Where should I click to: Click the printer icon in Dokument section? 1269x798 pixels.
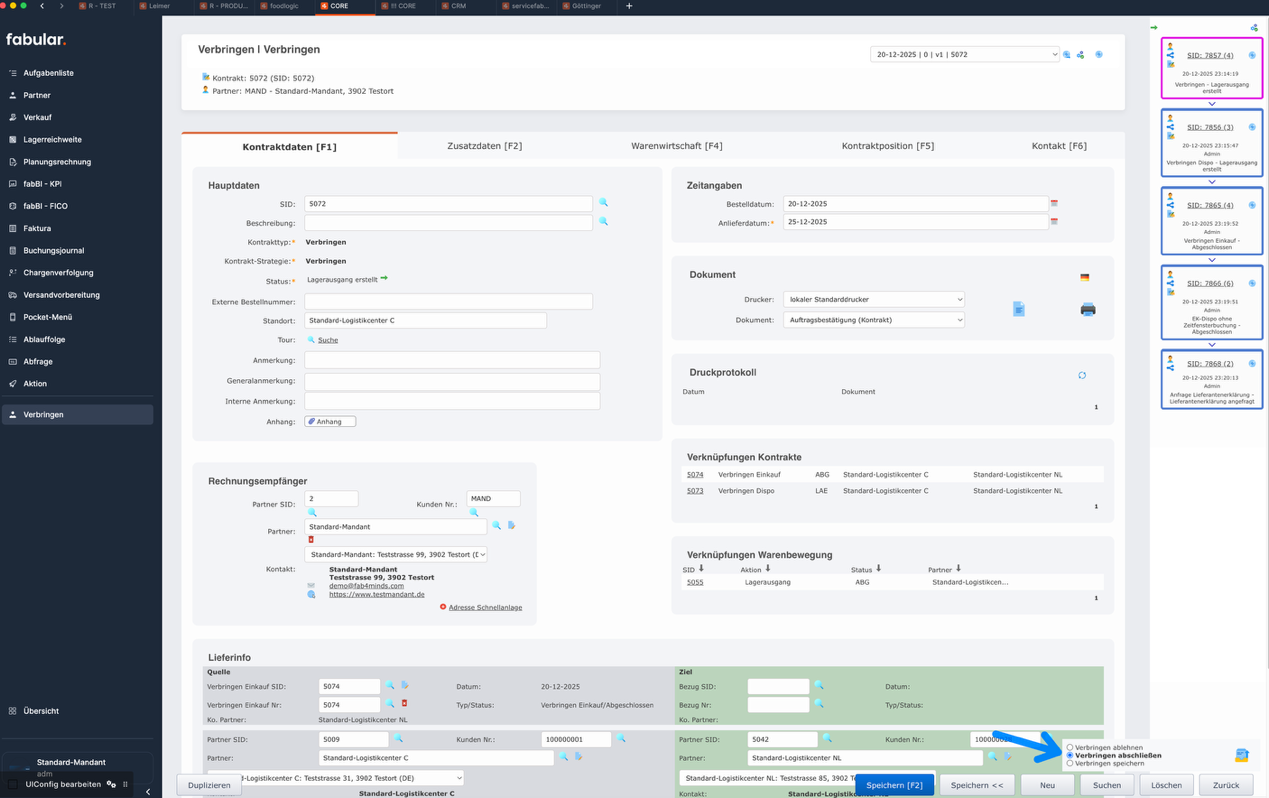pyautogui.click(x=1087, y=310)
